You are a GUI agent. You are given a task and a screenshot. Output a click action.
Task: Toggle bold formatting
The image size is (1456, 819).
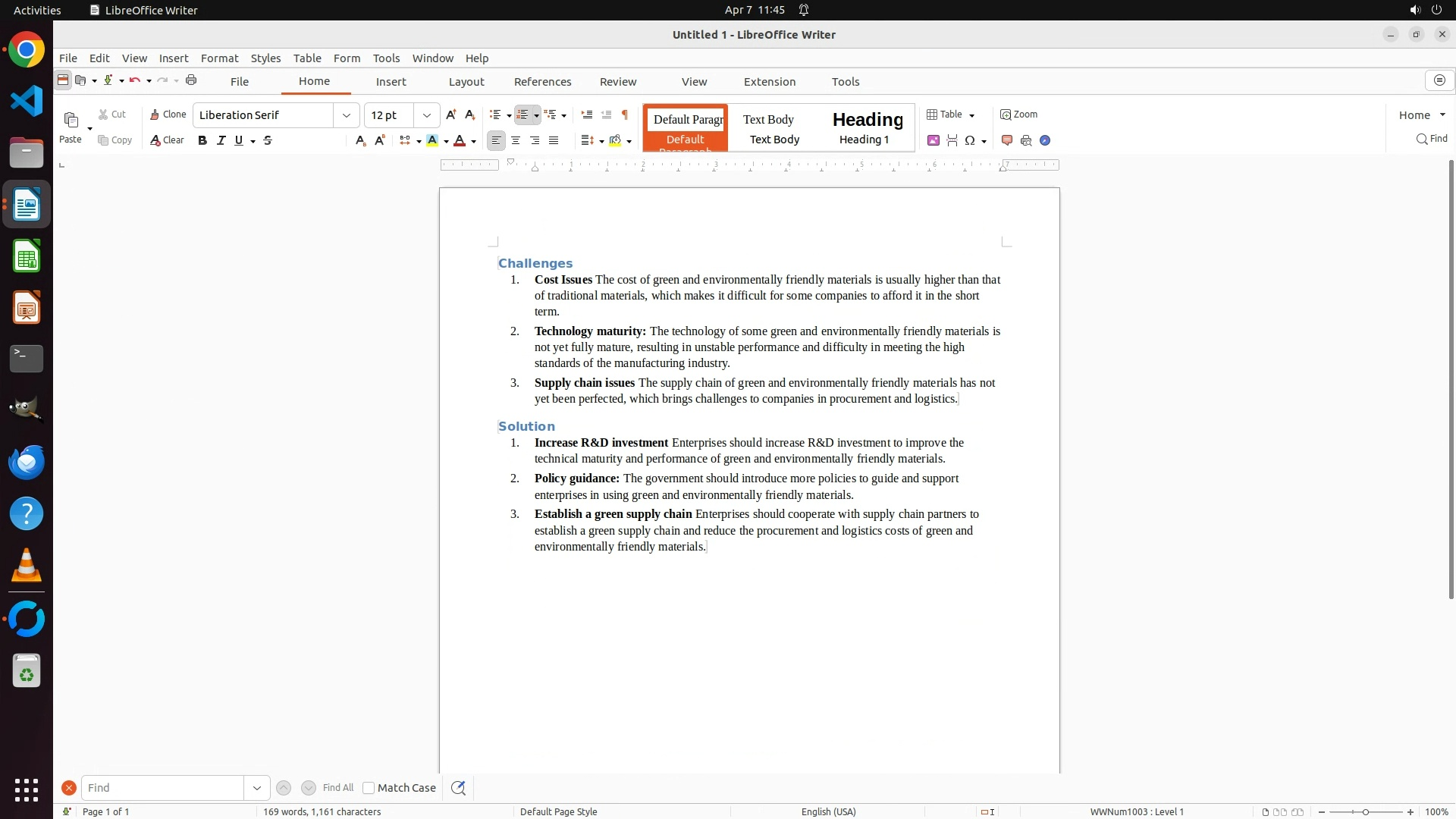(x=202, y=140)
